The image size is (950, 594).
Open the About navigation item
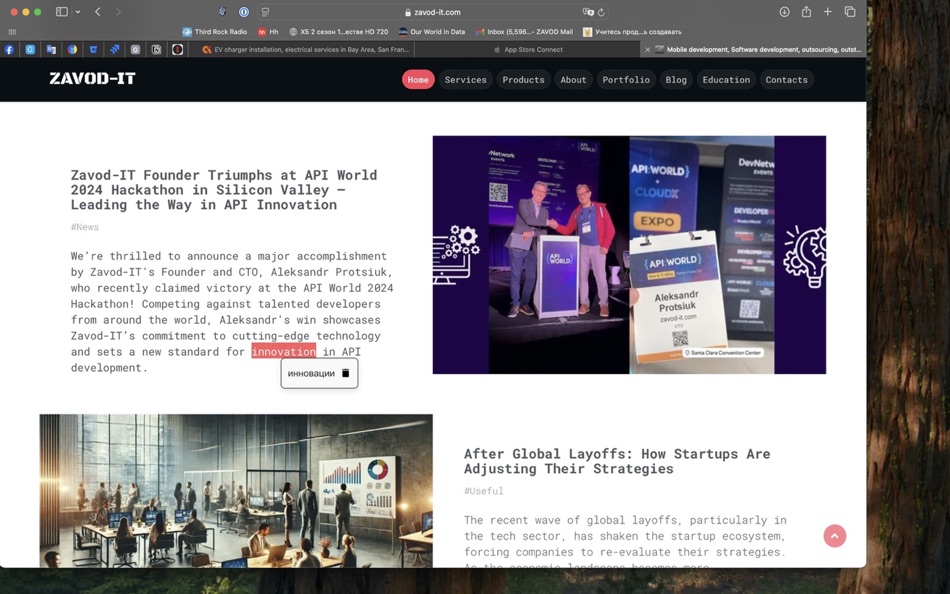573,79
